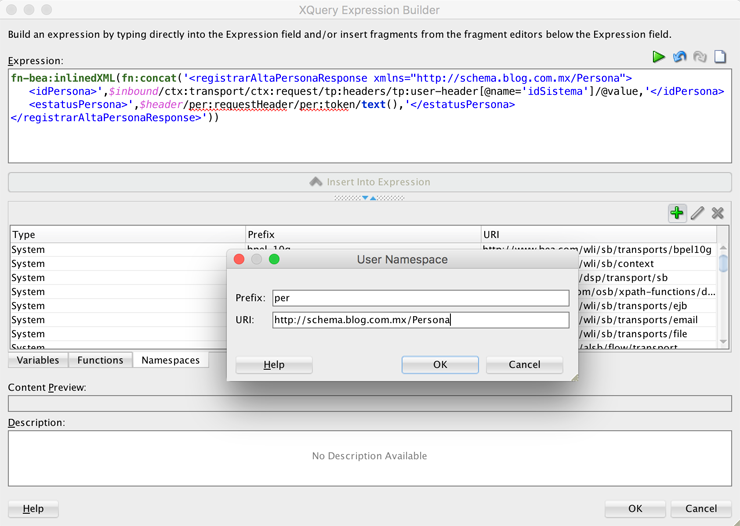
Task: Run the expression with green play icon
Action: point(658,57)
